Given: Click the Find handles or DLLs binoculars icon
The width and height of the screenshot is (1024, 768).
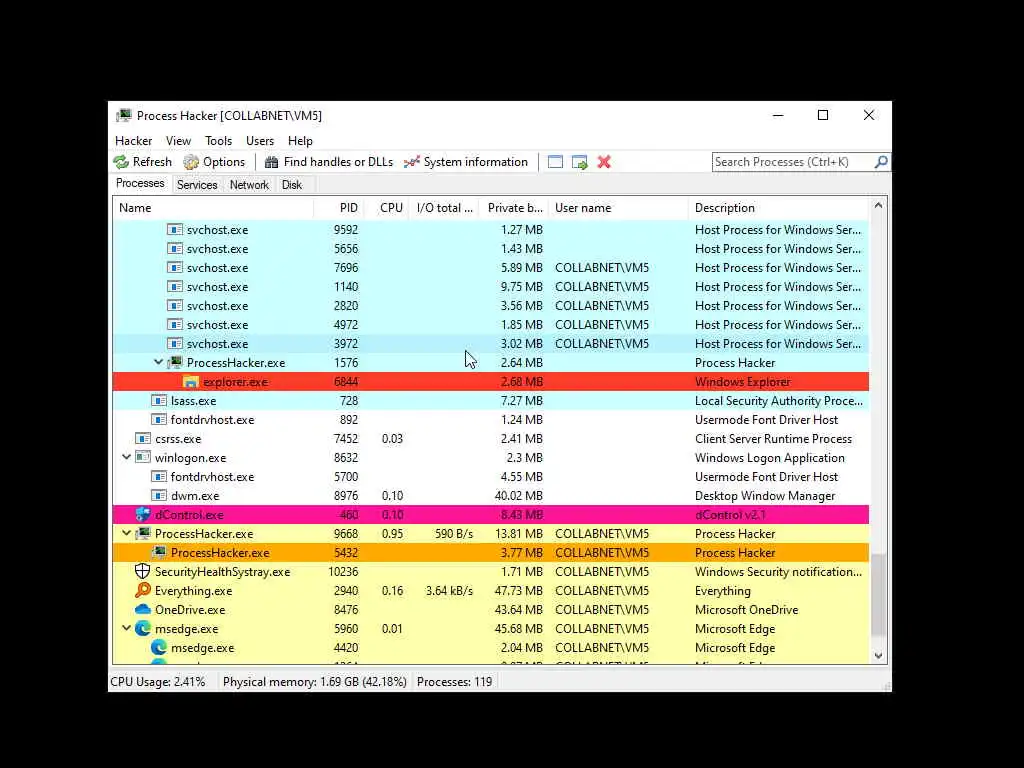Looking at the screenshot, I should 272,162.
